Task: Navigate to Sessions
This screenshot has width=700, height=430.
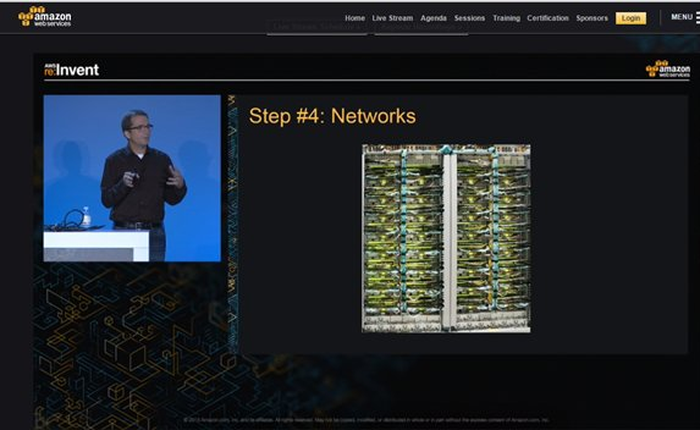Action: click(470, 18)
